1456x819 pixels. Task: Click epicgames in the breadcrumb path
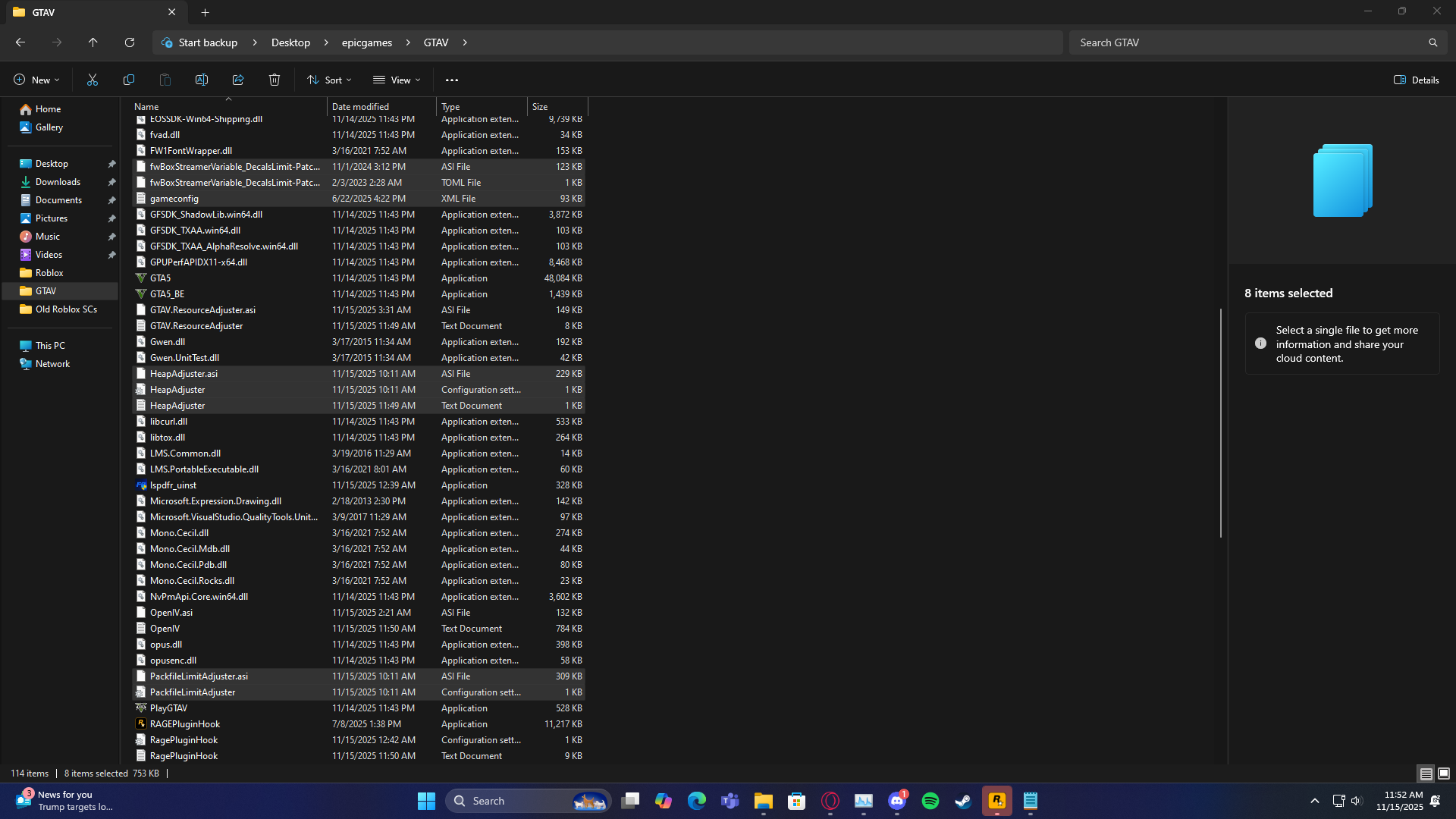[367, 42]
